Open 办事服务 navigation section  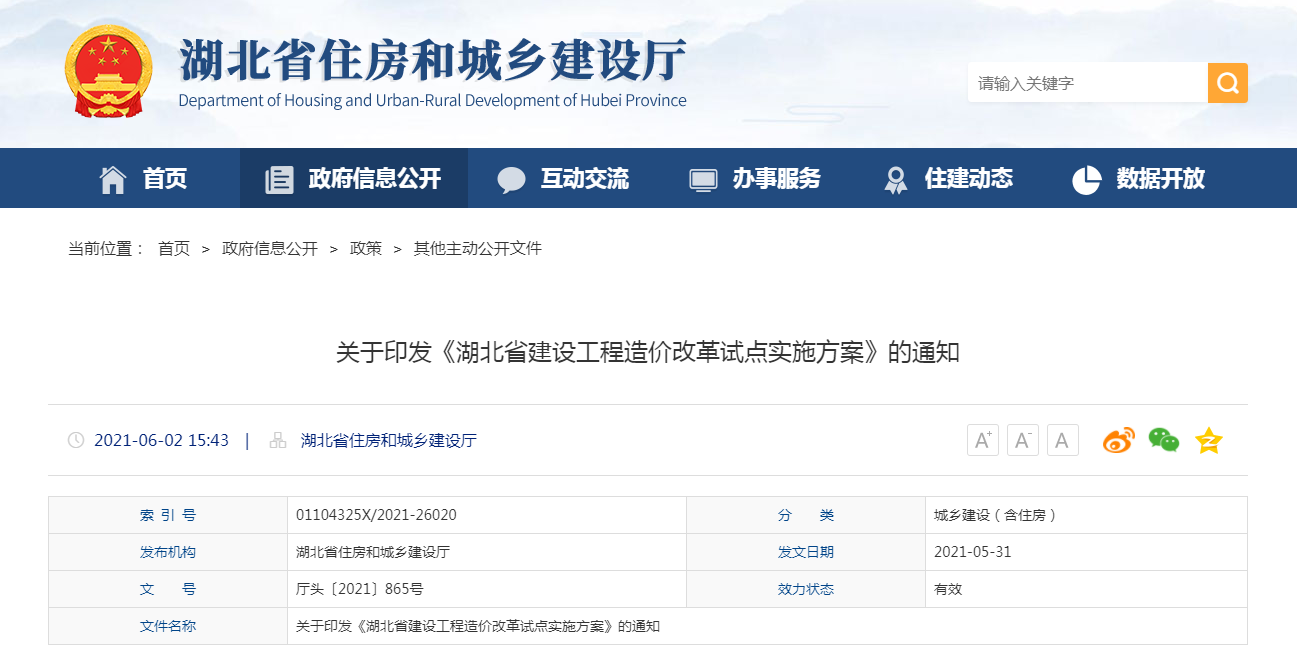coord(755,179)
